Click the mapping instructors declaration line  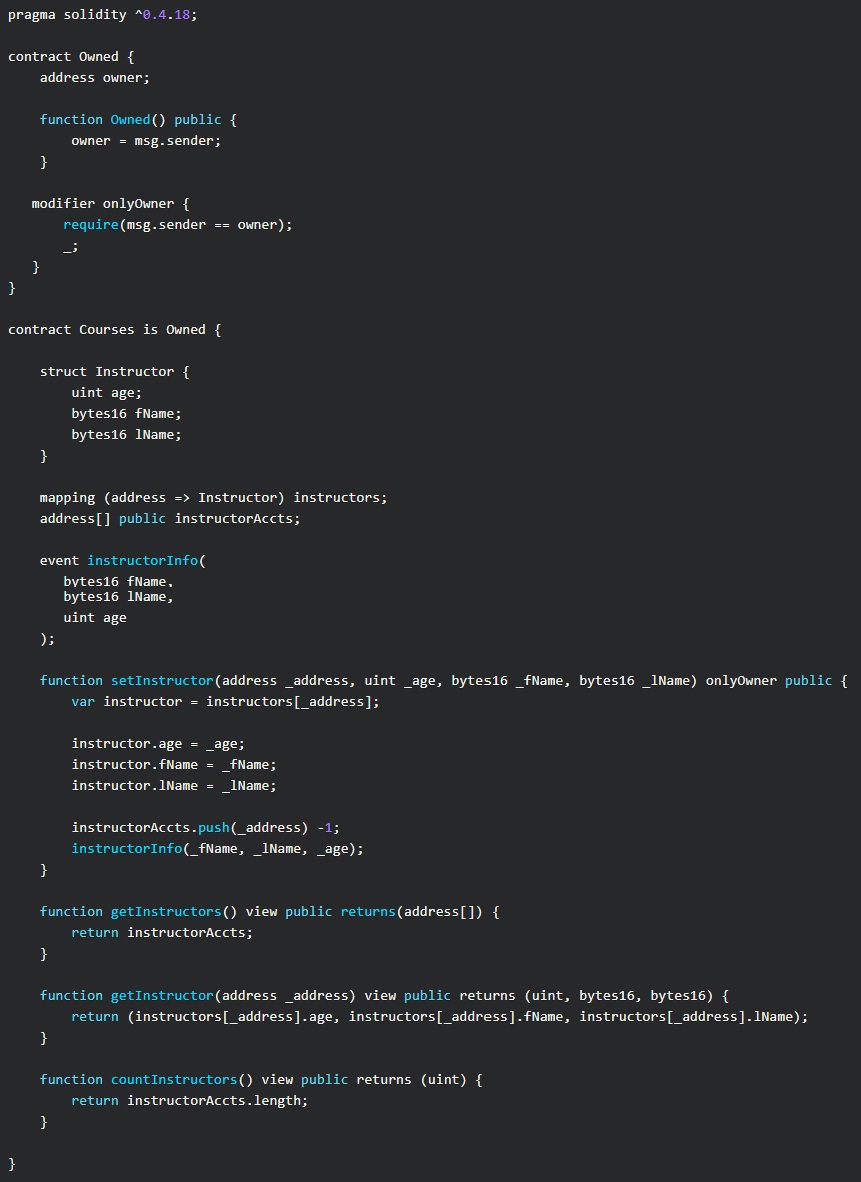213,498
